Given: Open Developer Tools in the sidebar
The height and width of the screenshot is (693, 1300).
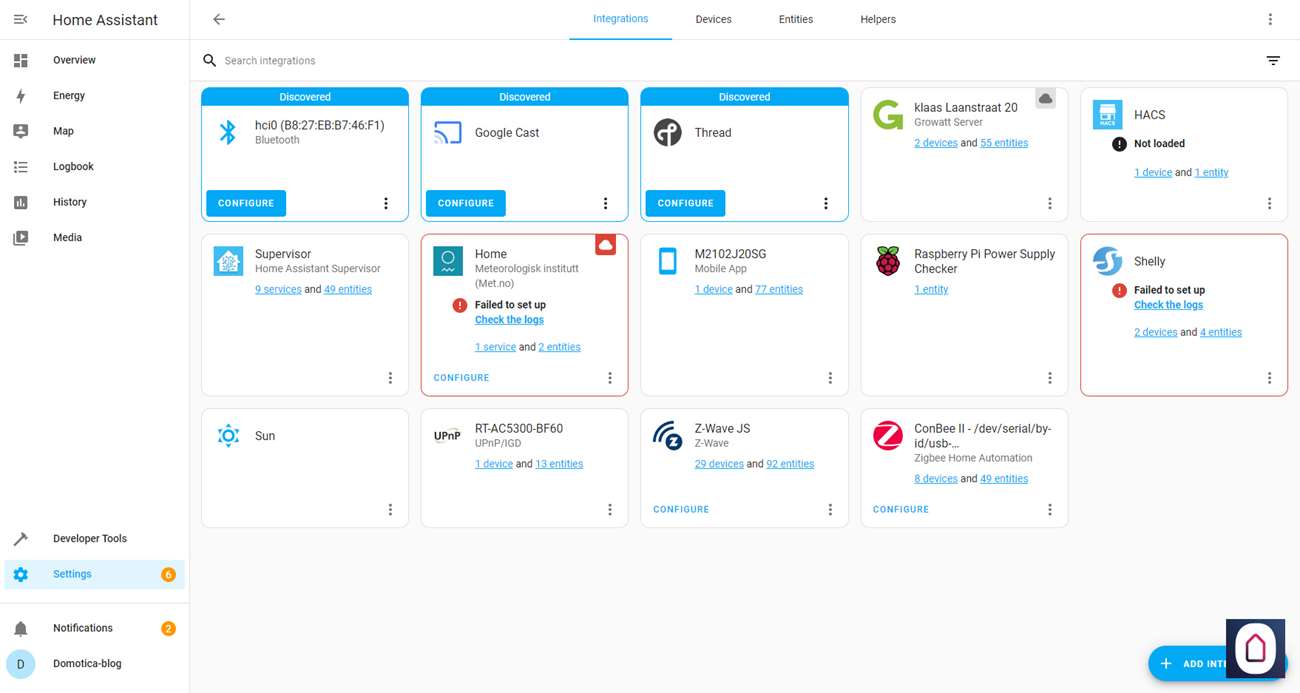Looking at the screenshot, I should [89, 539].
